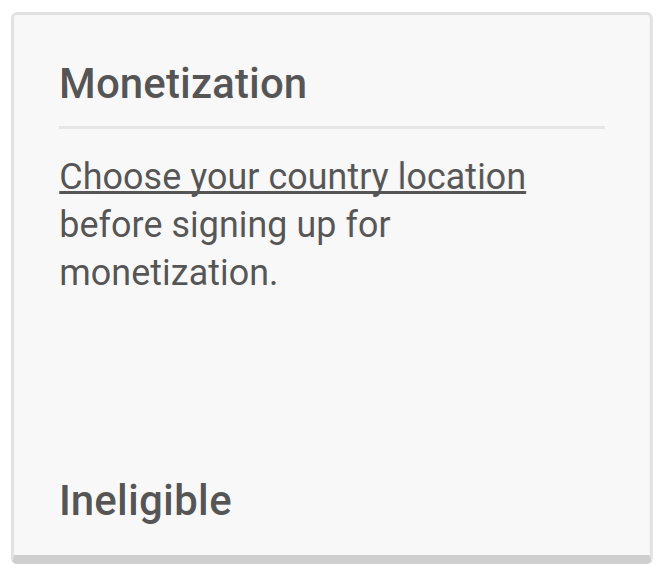Image resolution: width=668 pixels, height=577 pixels.
Task: Click the gray bottom bar of the card
Action: [x=332, y=559]
